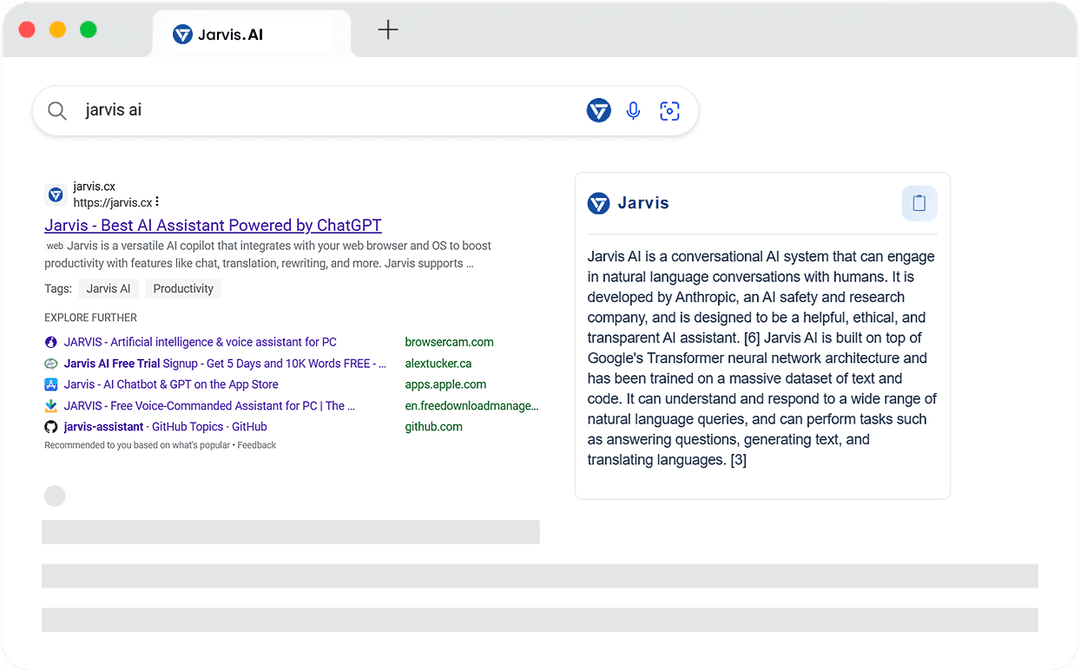Open JARVIS Artificial intelligence voice assistant link
This screenshot has width=1080, height=670.
(200, 342)
